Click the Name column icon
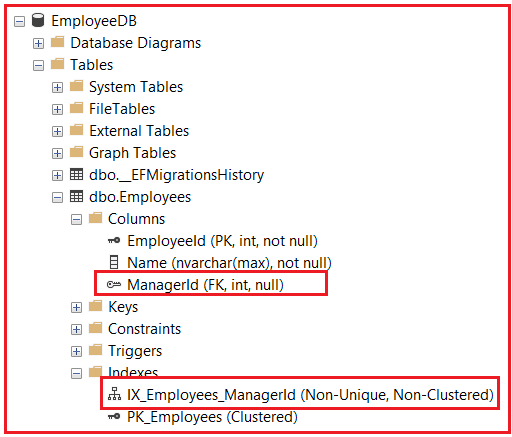This screenshot has width=512, height=437. 114,262
